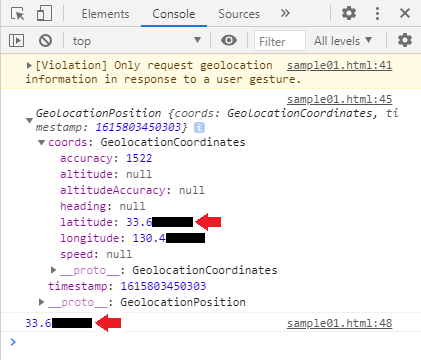Switch to the Elements tab
Image resolution: width=421 pixels, height=360 pixels.
(x=105, y=14)
